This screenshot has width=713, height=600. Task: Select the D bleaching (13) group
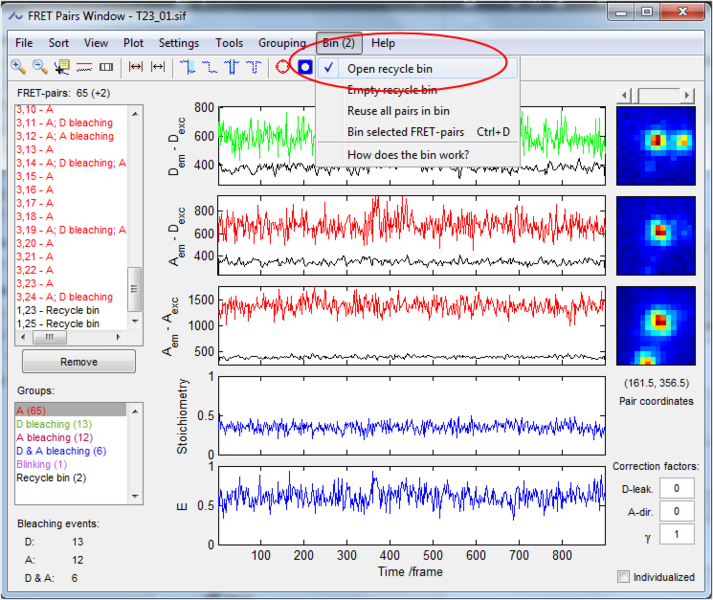(51, 424)
